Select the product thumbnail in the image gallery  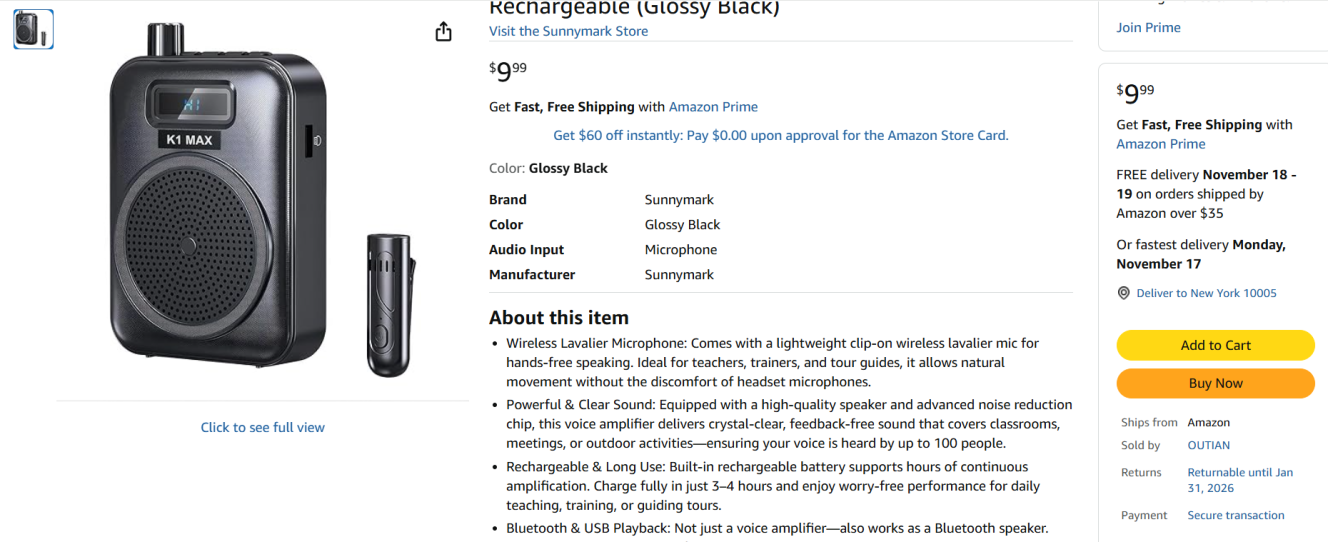click(33, 29)
